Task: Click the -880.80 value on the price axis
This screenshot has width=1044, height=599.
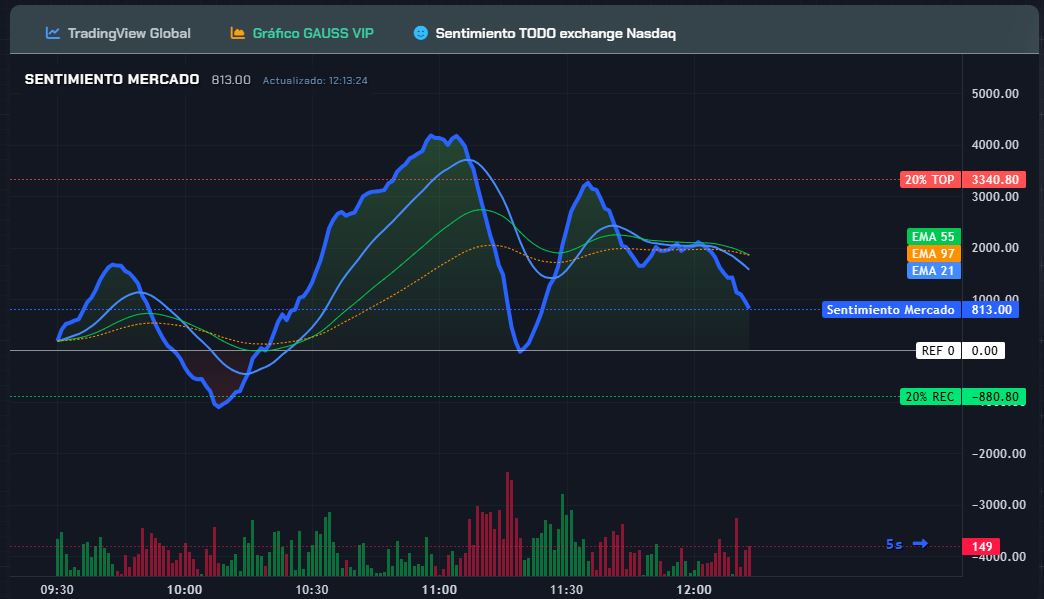Action: [995, 397]
